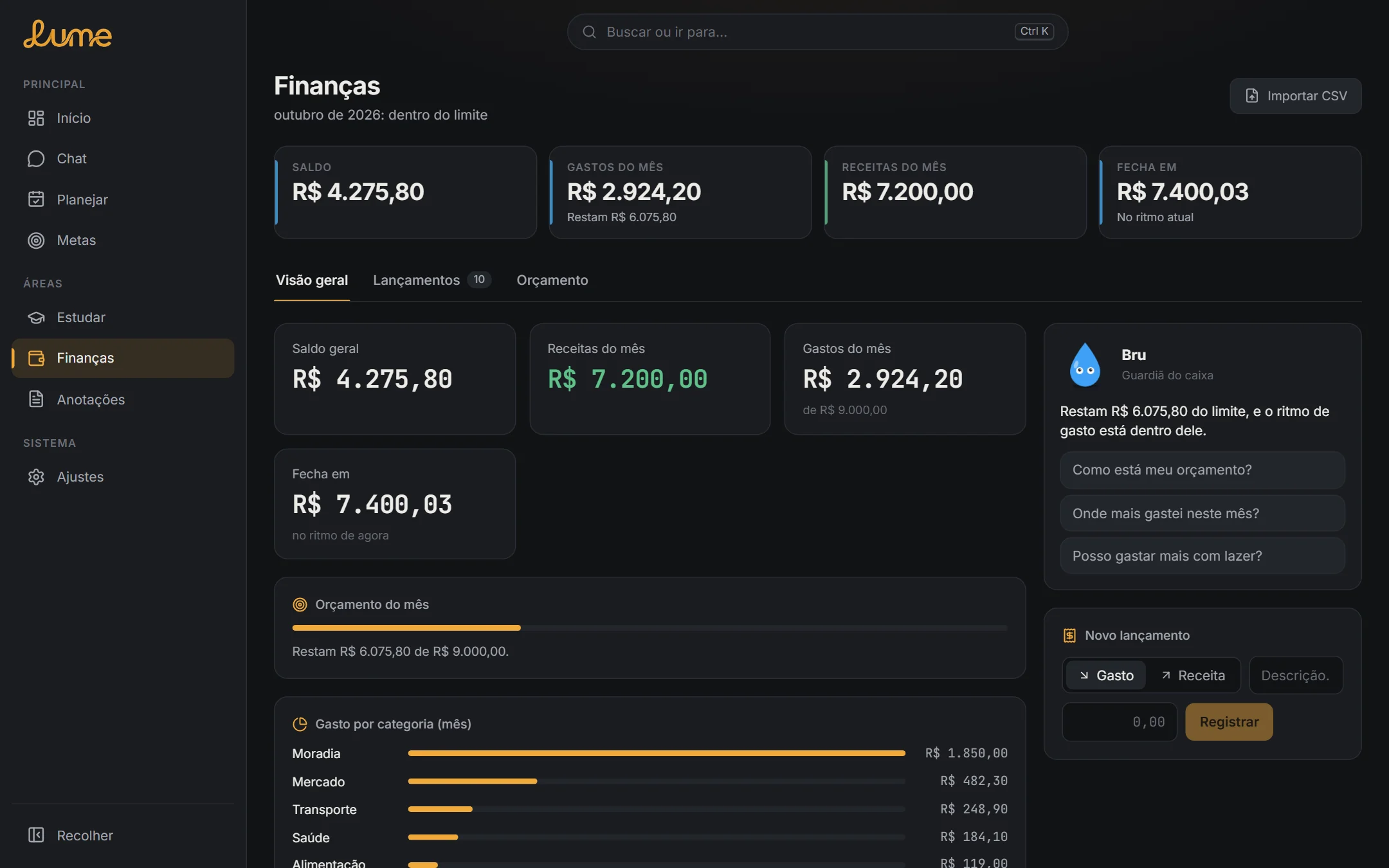Ask Bru 'Como está meu orçamento?'
This screenshot has width=1389, height=868.
[x=1203, y=470]
